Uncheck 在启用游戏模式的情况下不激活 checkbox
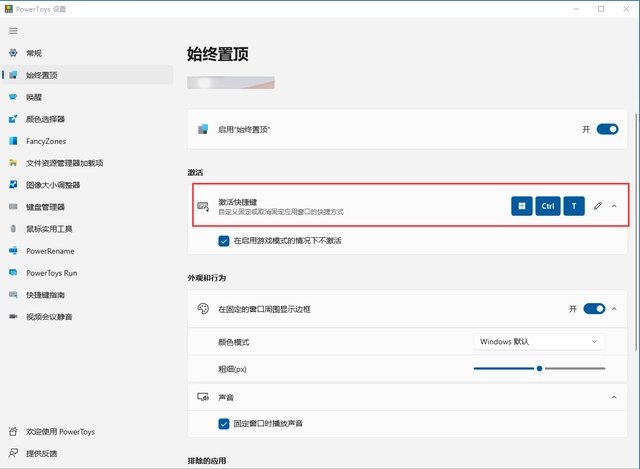The image size is (640, 469). 224,241
